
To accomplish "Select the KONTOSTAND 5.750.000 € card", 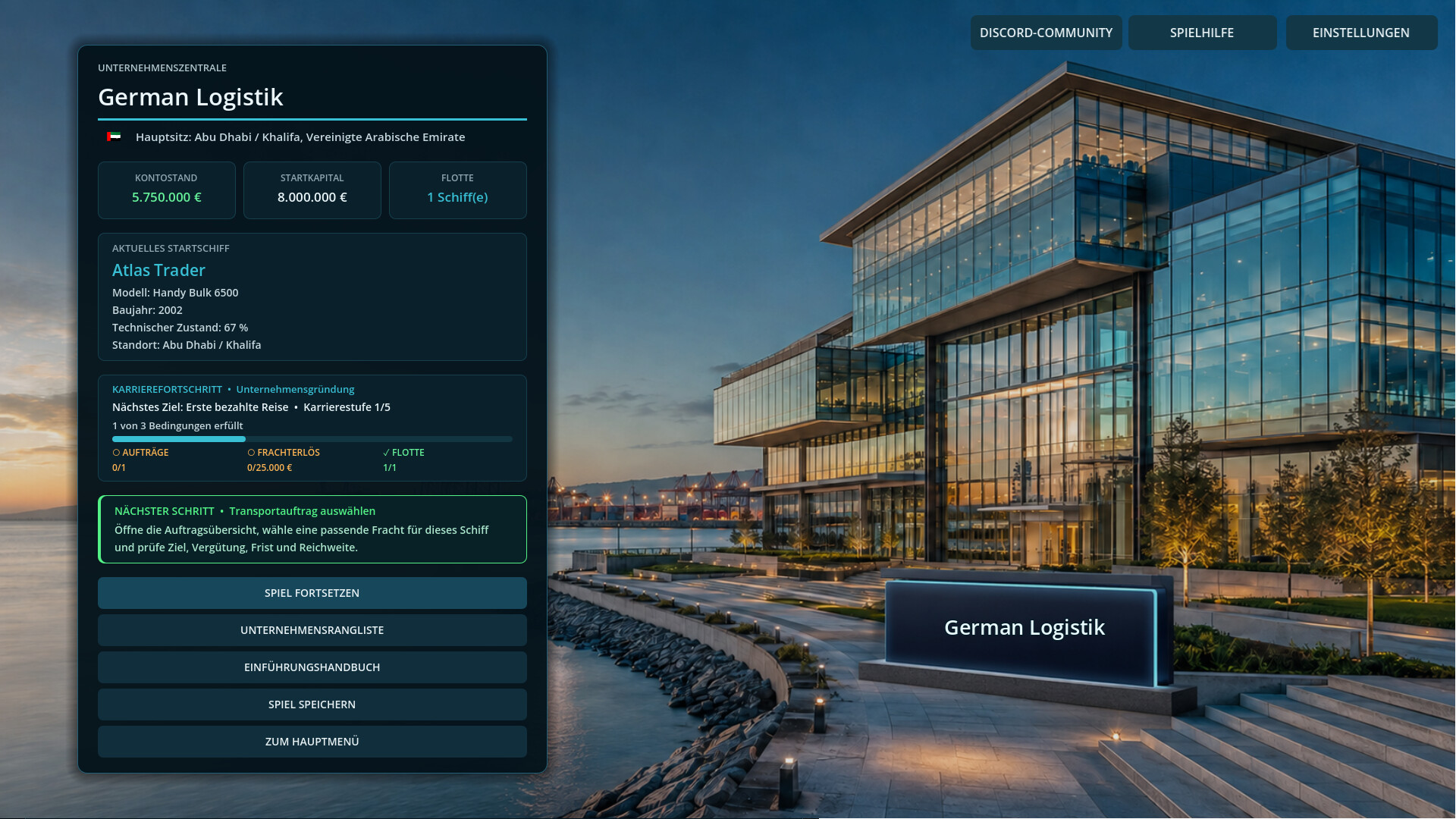I will pyautogui.click(x=167, y=190).
